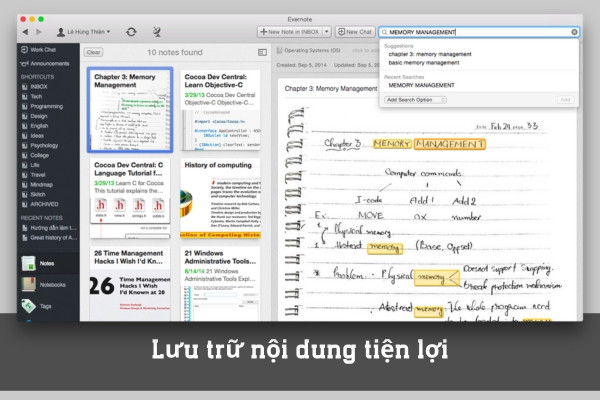Click the Created: Sep 5, 2014 text
Viewport: 600px width, 400px height.
click(x=302, y=65)
